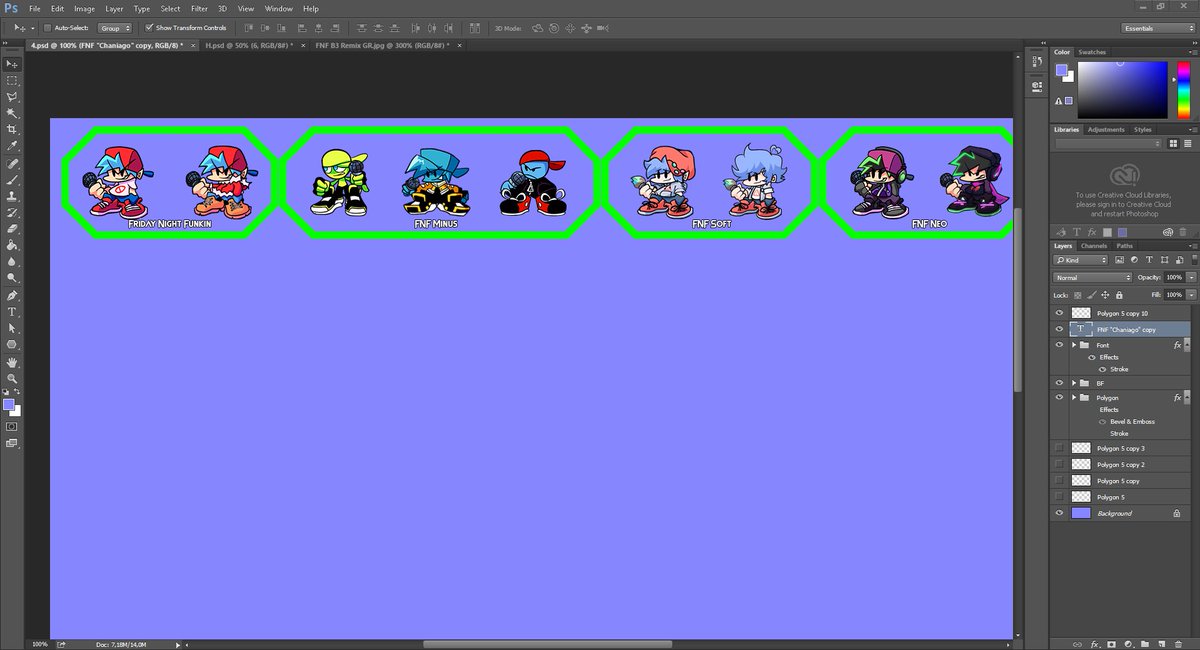Open the Auto-Select Group dropdown
The image size is (1200, 650).
pos(115,28)
